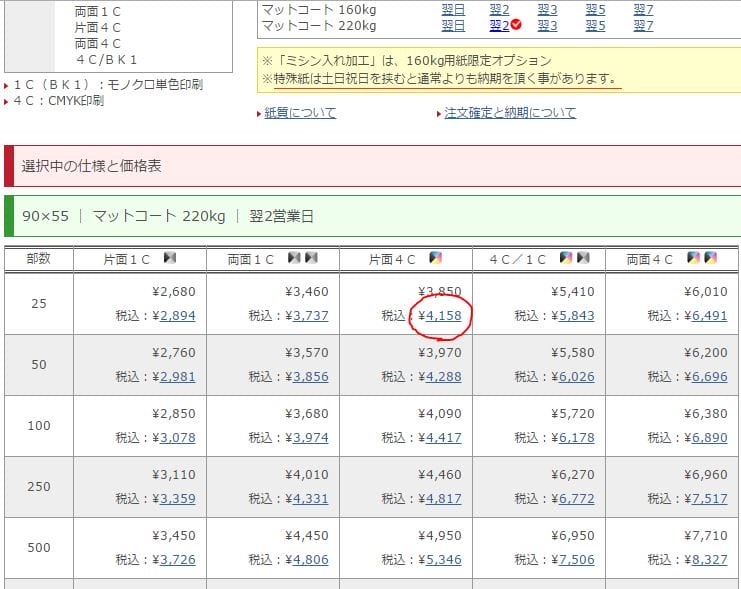The width and height of the screenshot is (741, 589).
Task: Choose 翌7 delivery for マットコート 160kg
Action: 643,9
